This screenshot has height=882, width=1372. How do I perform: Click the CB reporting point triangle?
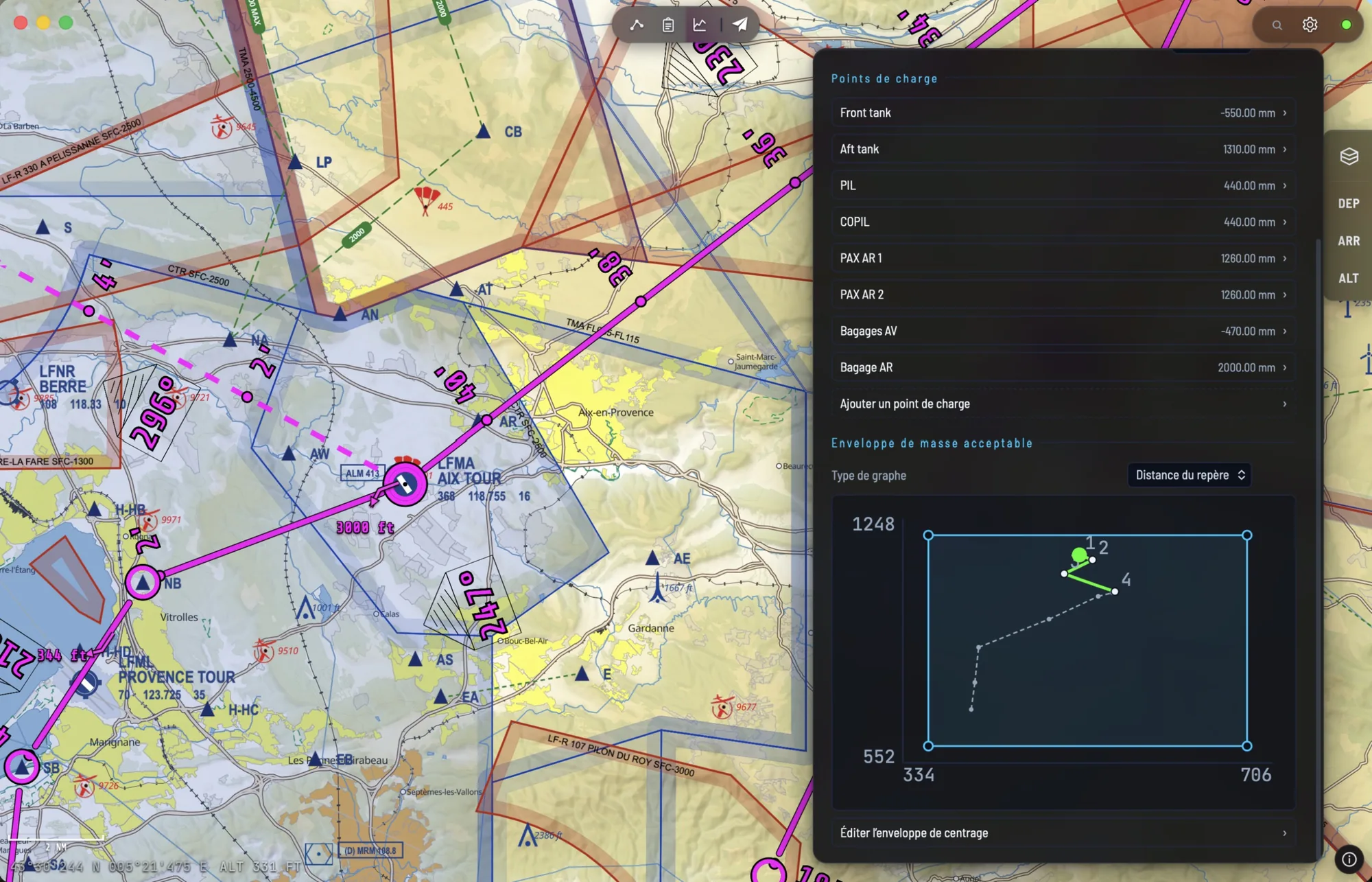pyautogui.click(x=483, y=131)
